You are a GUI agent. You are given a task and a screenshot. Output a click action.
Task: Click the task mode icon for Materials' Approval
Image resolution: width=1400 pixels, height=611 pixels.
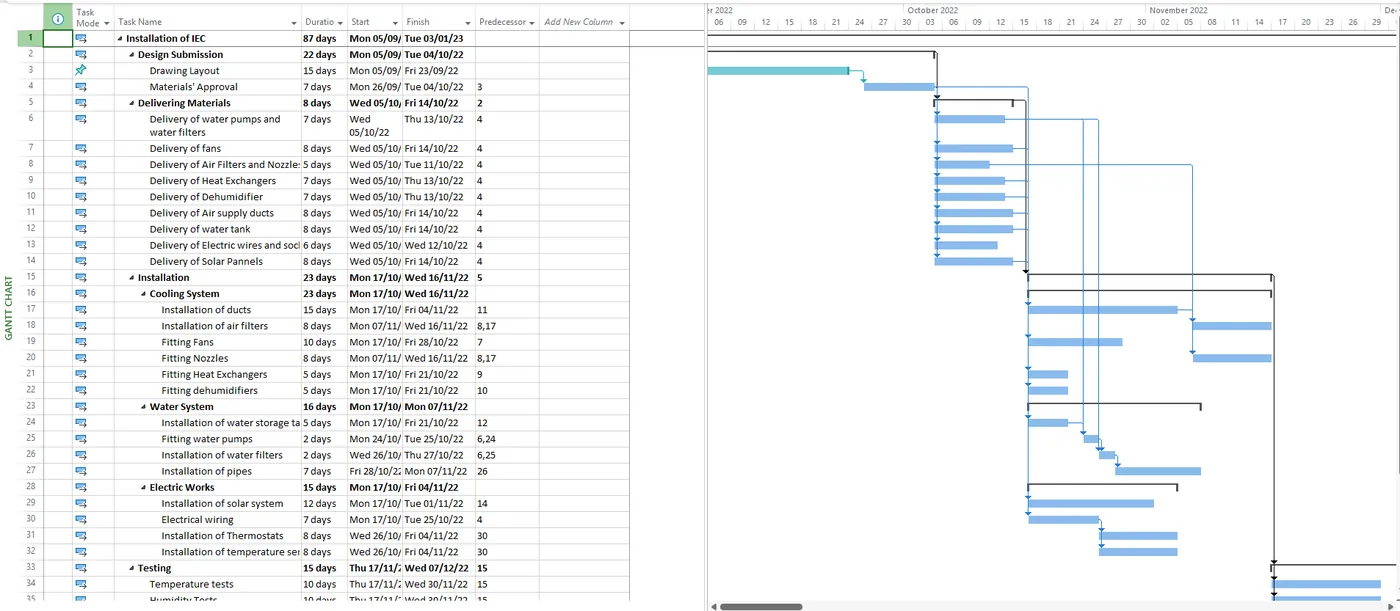81,87
